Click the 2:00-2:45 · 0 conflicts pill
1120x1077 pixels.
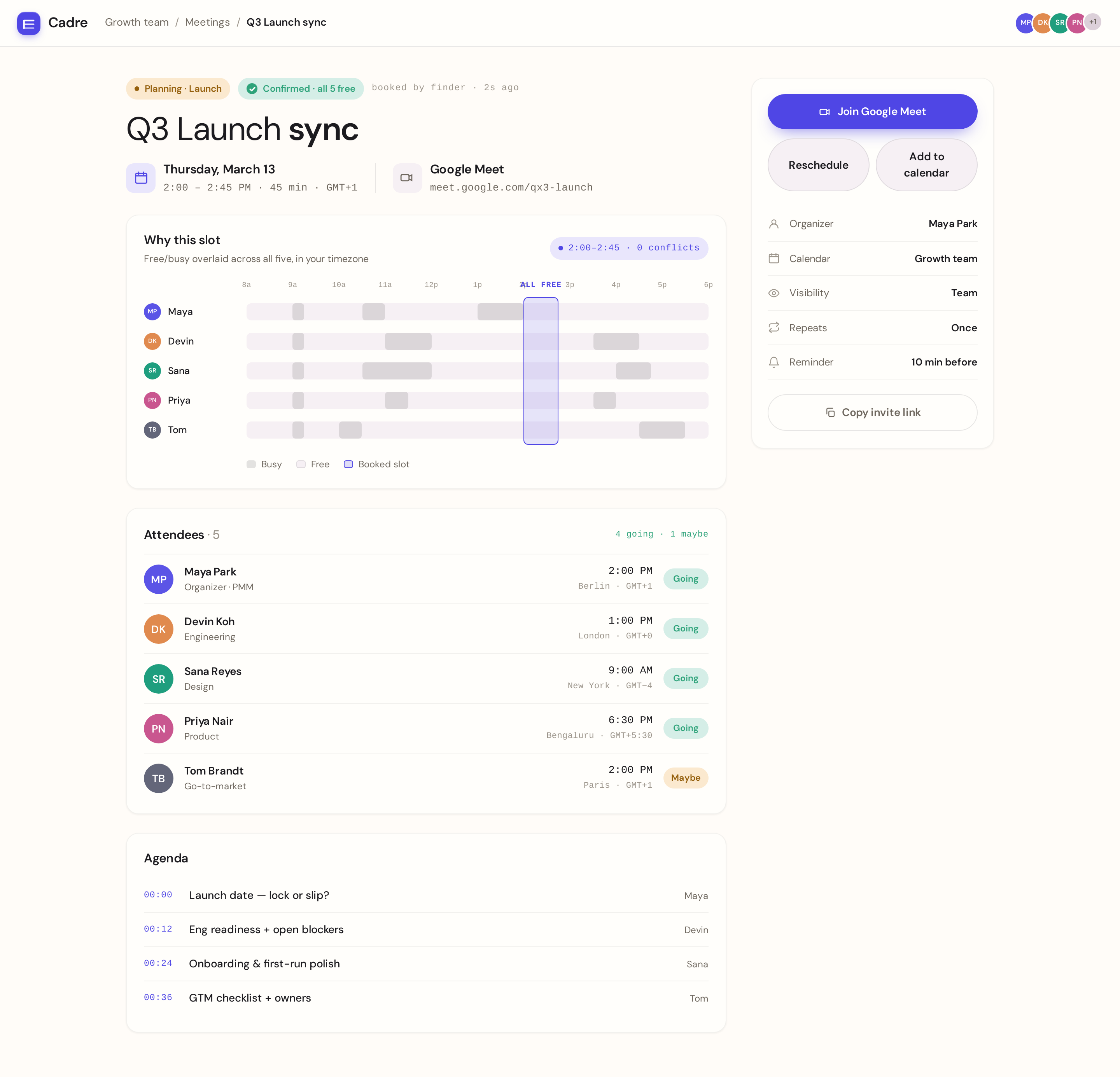[628, 248]
